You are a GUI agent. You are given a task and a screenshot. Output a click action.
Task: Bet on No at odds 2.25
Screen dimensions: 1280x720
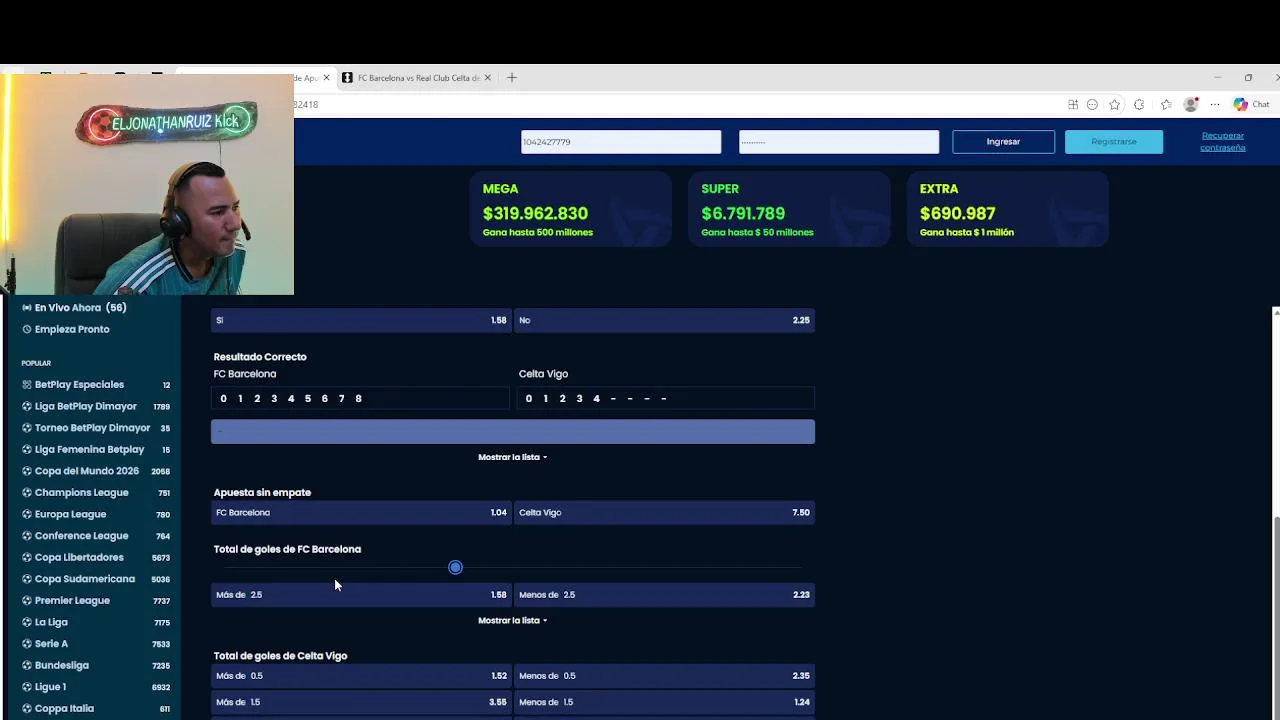[x=664, y=320]
